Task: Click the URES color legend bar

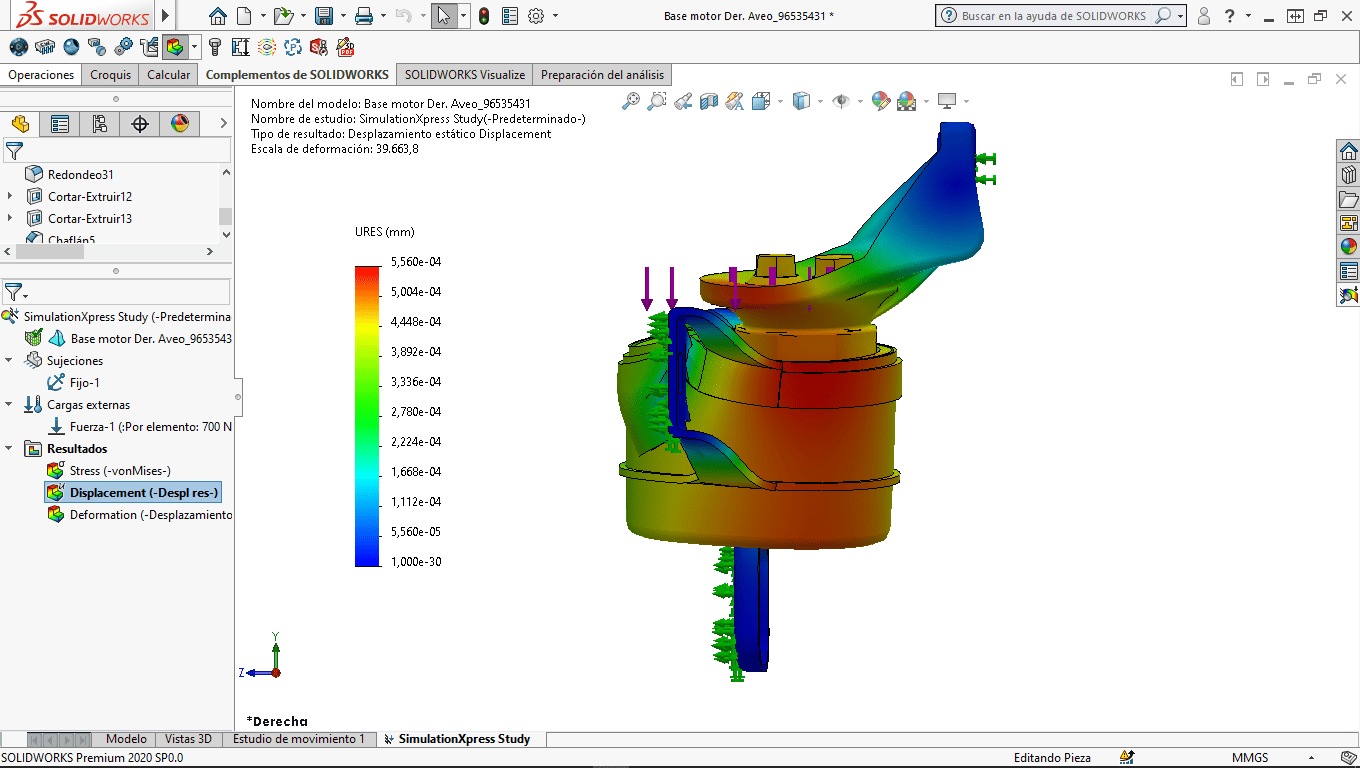Action: (367, 416)
